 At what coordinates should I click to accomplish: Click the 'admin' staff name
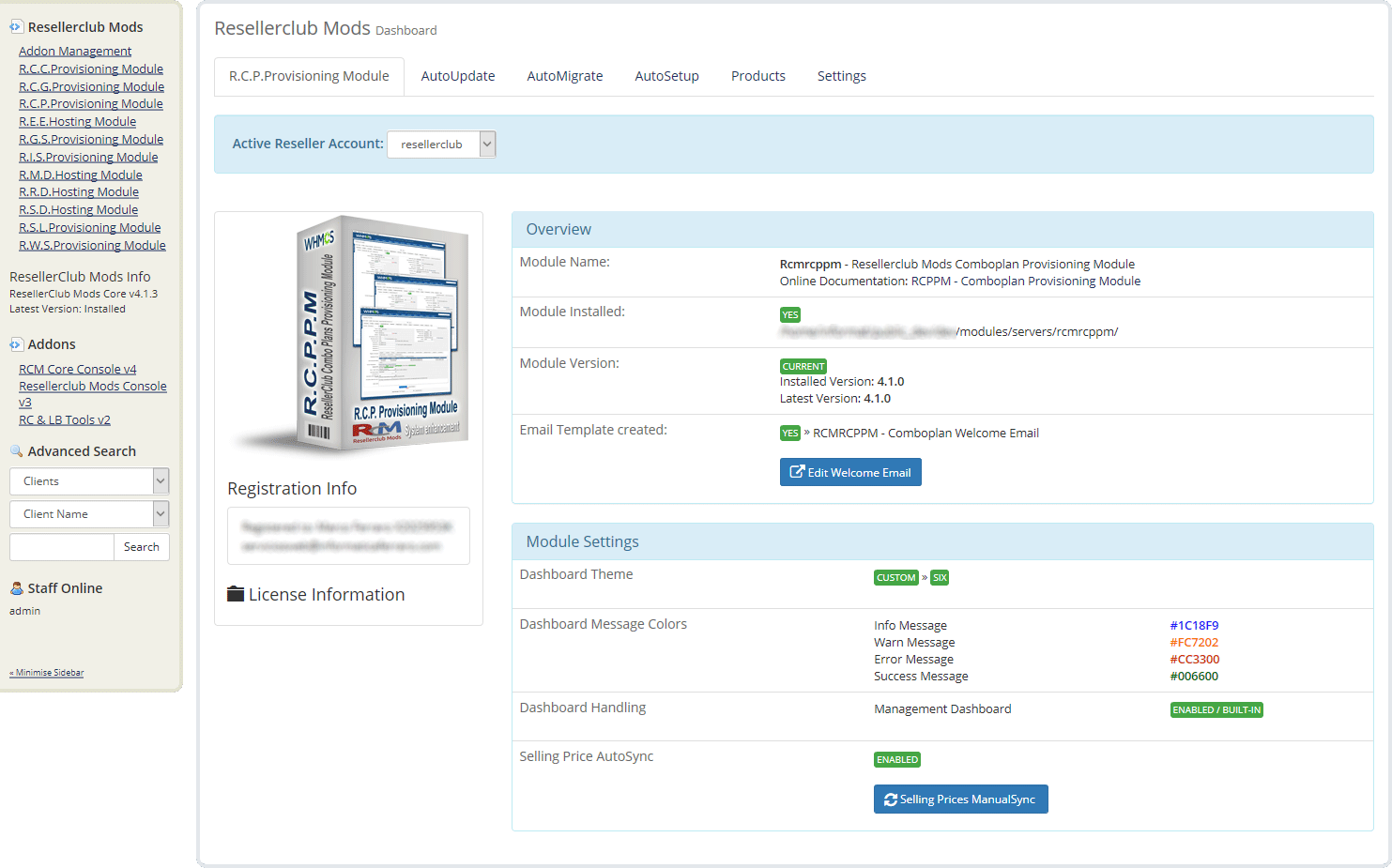[25, 611]
